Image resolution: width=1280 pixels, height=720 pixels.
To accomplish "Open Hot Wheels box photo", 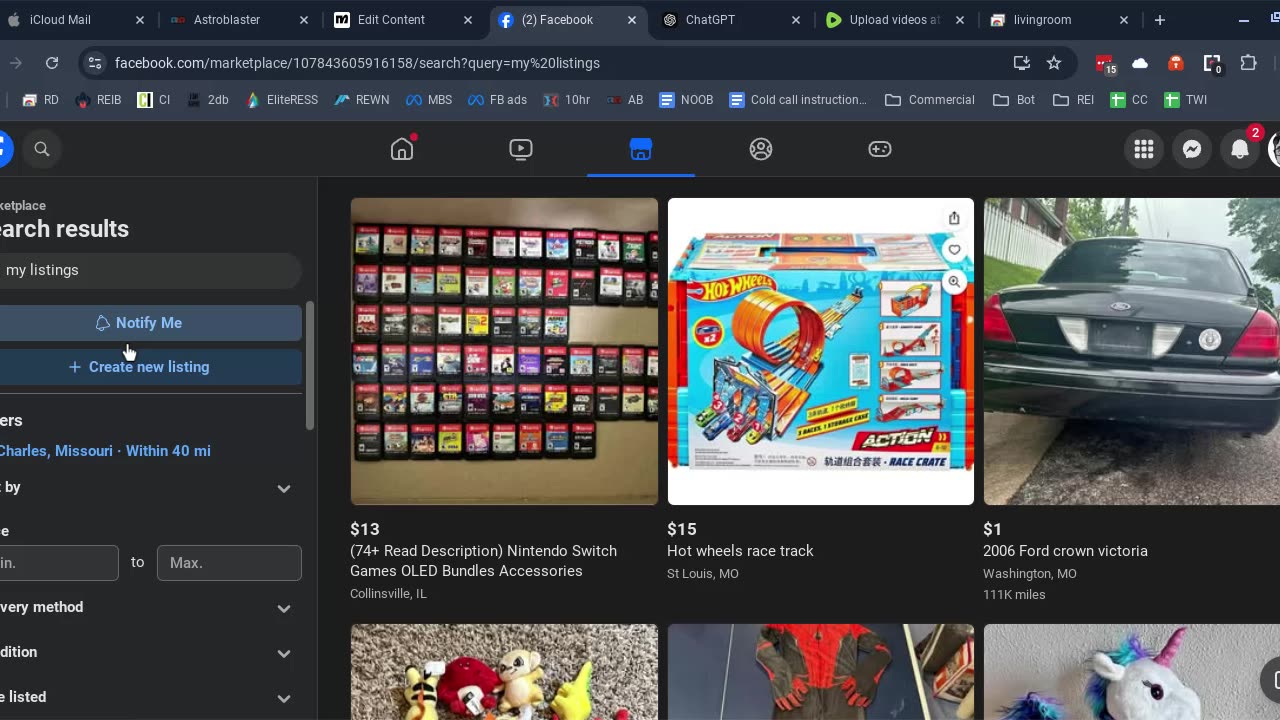I will 821,351.
